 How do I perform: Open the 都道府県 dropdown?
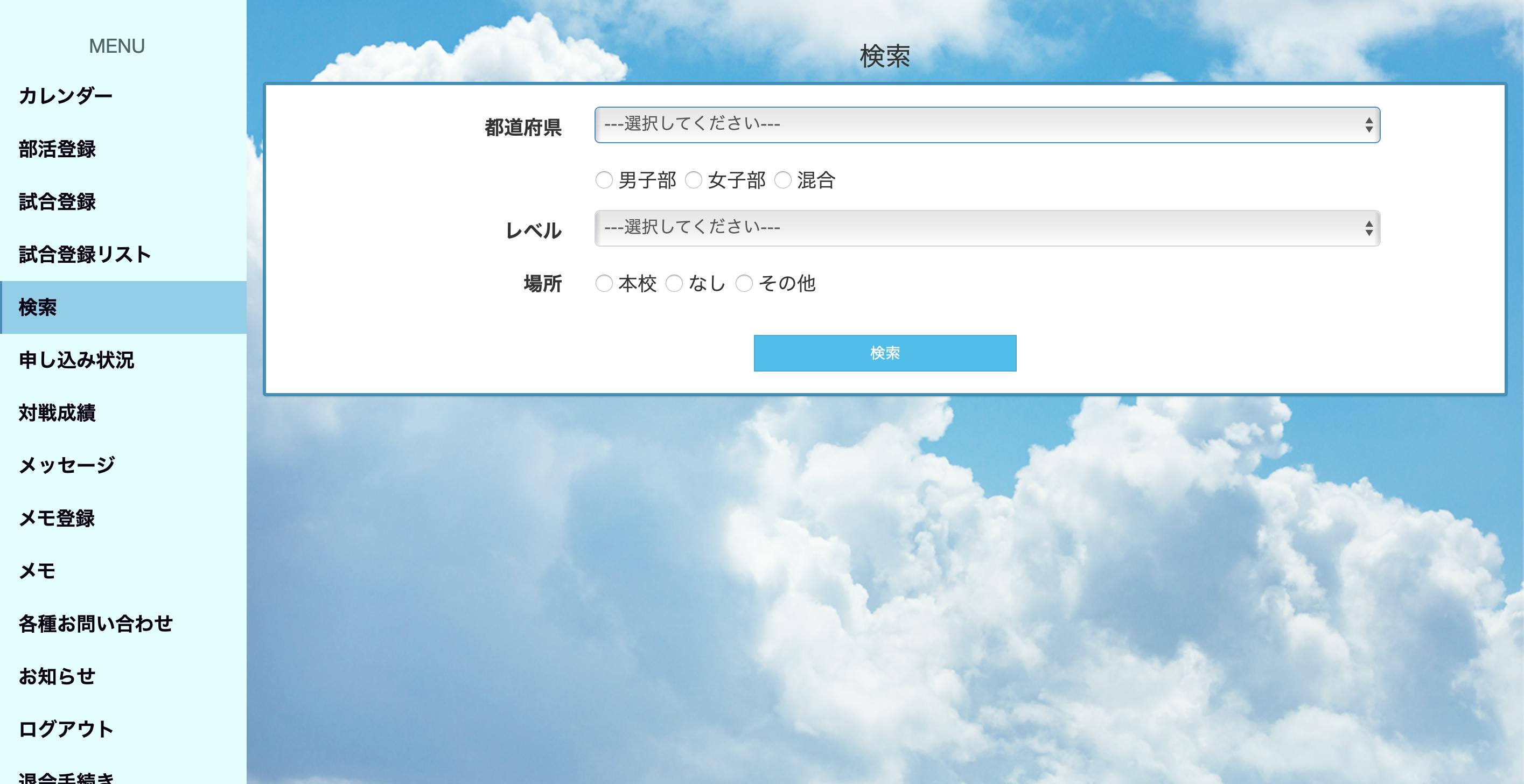pos(987,125)
